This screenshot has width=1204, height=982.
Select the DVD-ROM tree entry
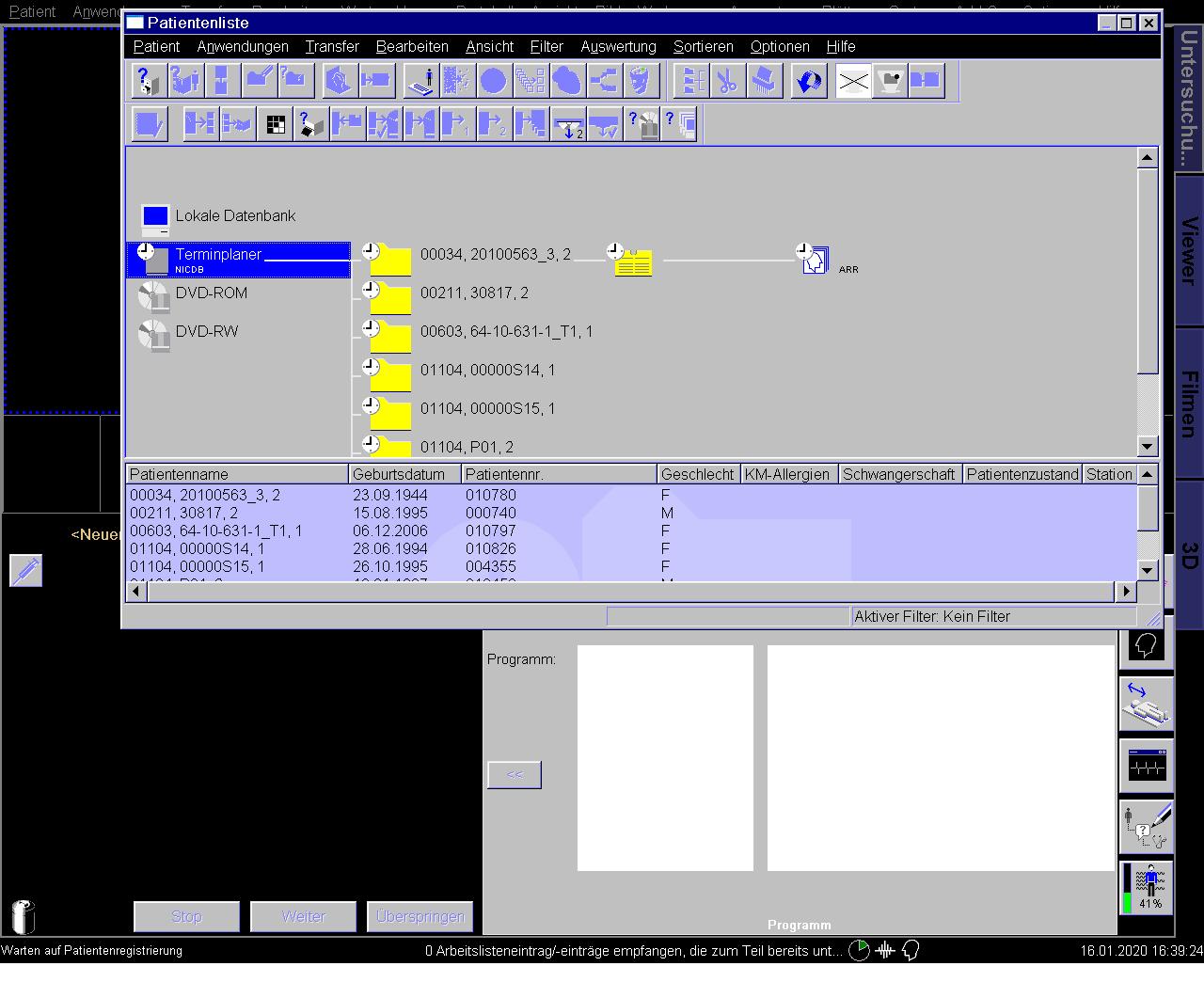tap(211, 293)
